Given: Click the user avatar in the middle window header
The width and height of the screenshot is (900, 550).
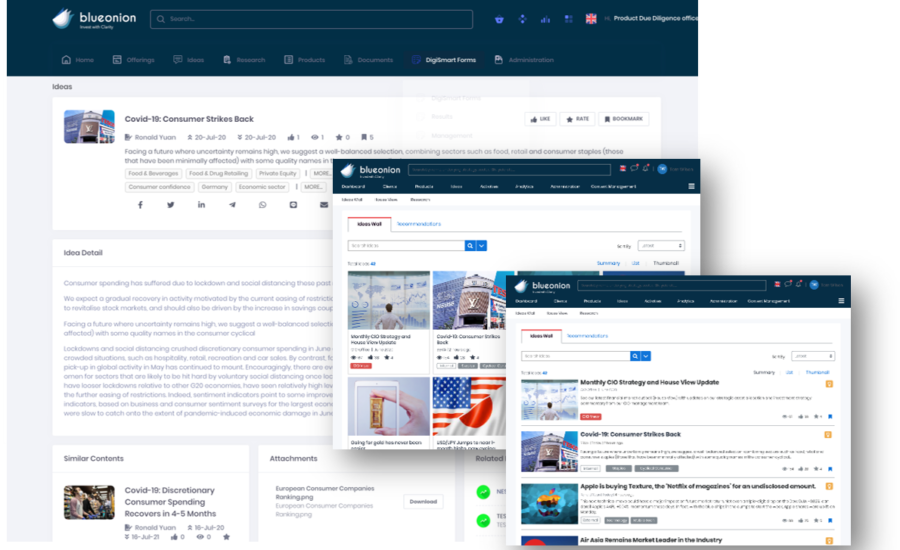Looking at the screenshot, I should click(662, 169).
